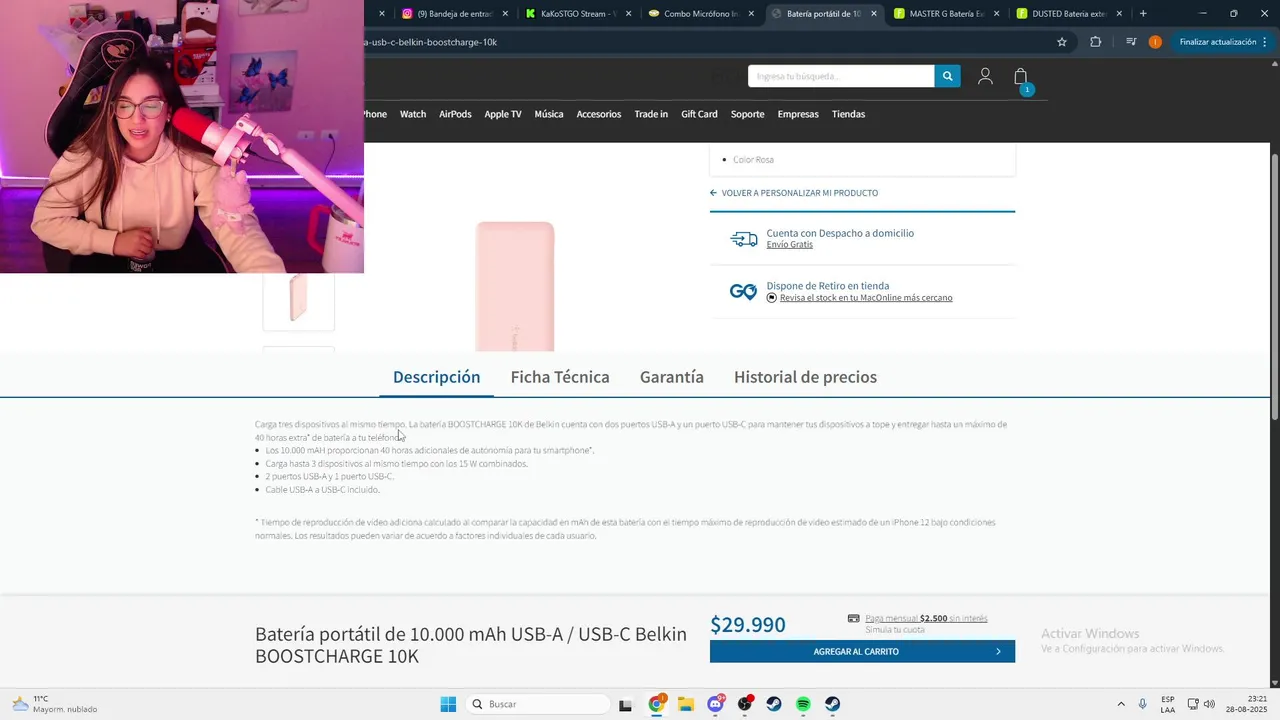
Task: Focus the site search input field
Action: point(841,76)
